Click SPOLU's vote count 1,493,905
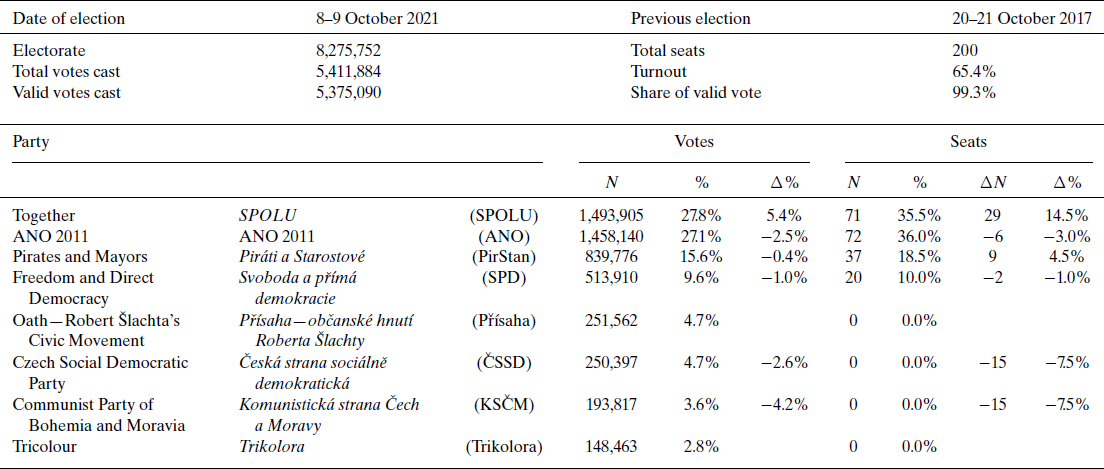The image size is (1104, 469). 611,215
